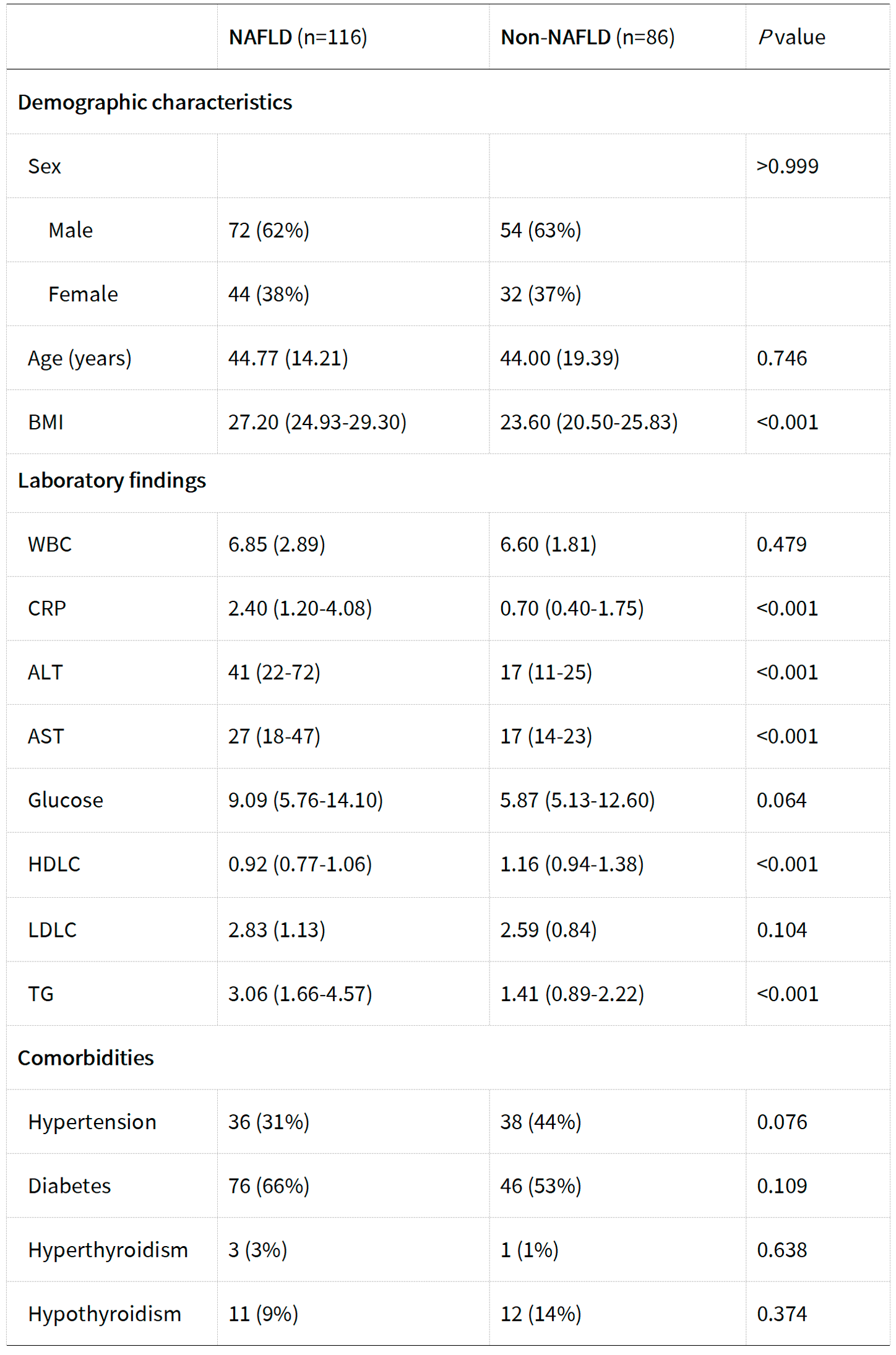Viewport: 896px width, 1355px height.
Task: Click the Demographic characteristics section heading
Action: (155, 103)
